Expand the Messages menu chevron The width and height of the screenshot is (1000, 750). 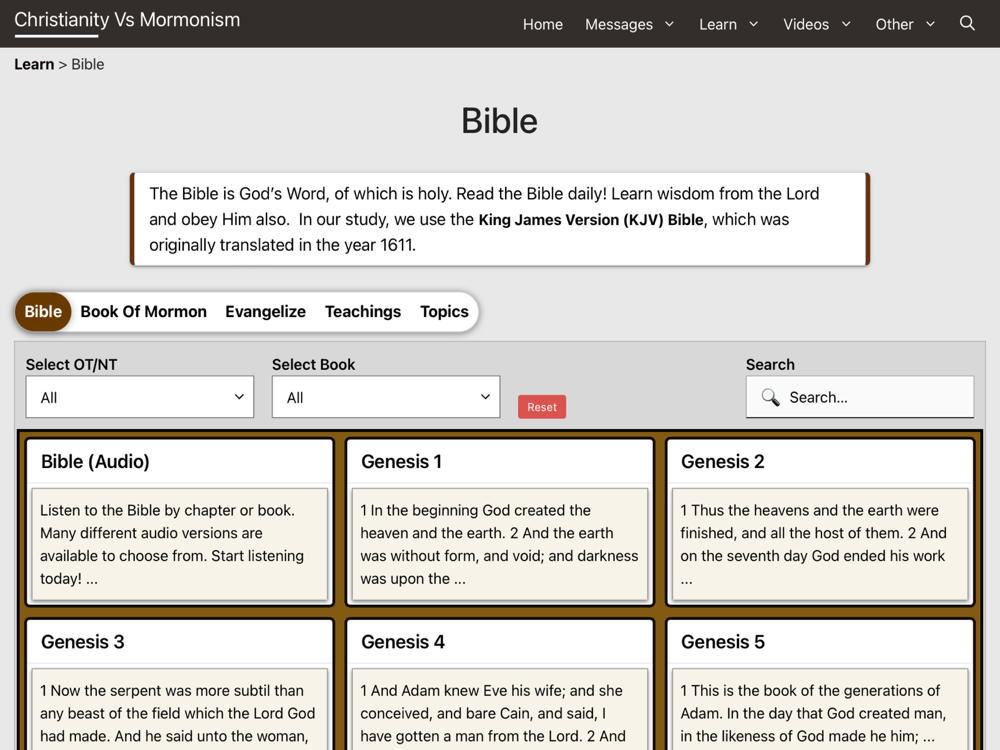click(669, 24)
